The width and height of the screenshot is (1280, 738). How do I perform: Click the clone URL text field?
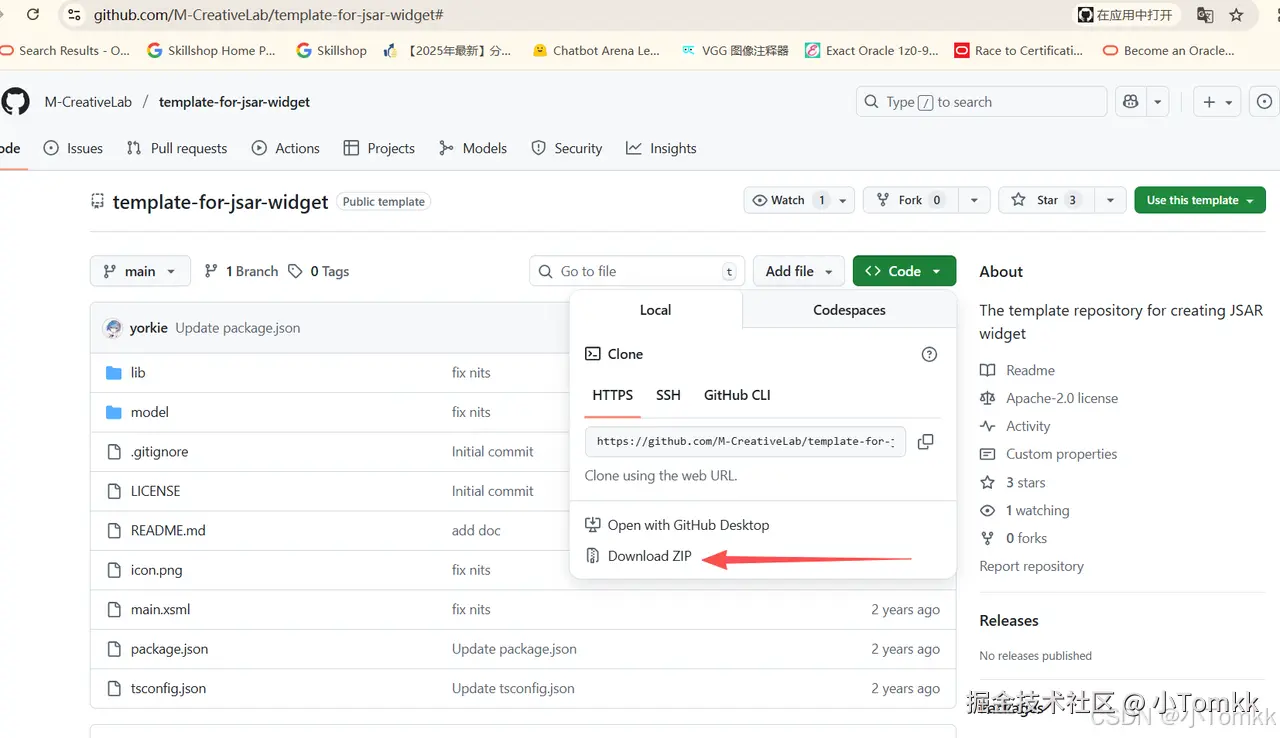coord(746,441)
